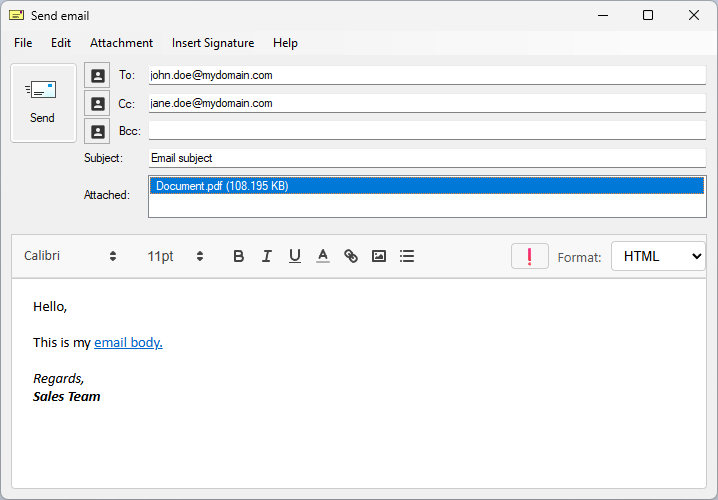718x500 pixels.
Task: Select the Document.pdf attachment
Action: click(222, 186)
